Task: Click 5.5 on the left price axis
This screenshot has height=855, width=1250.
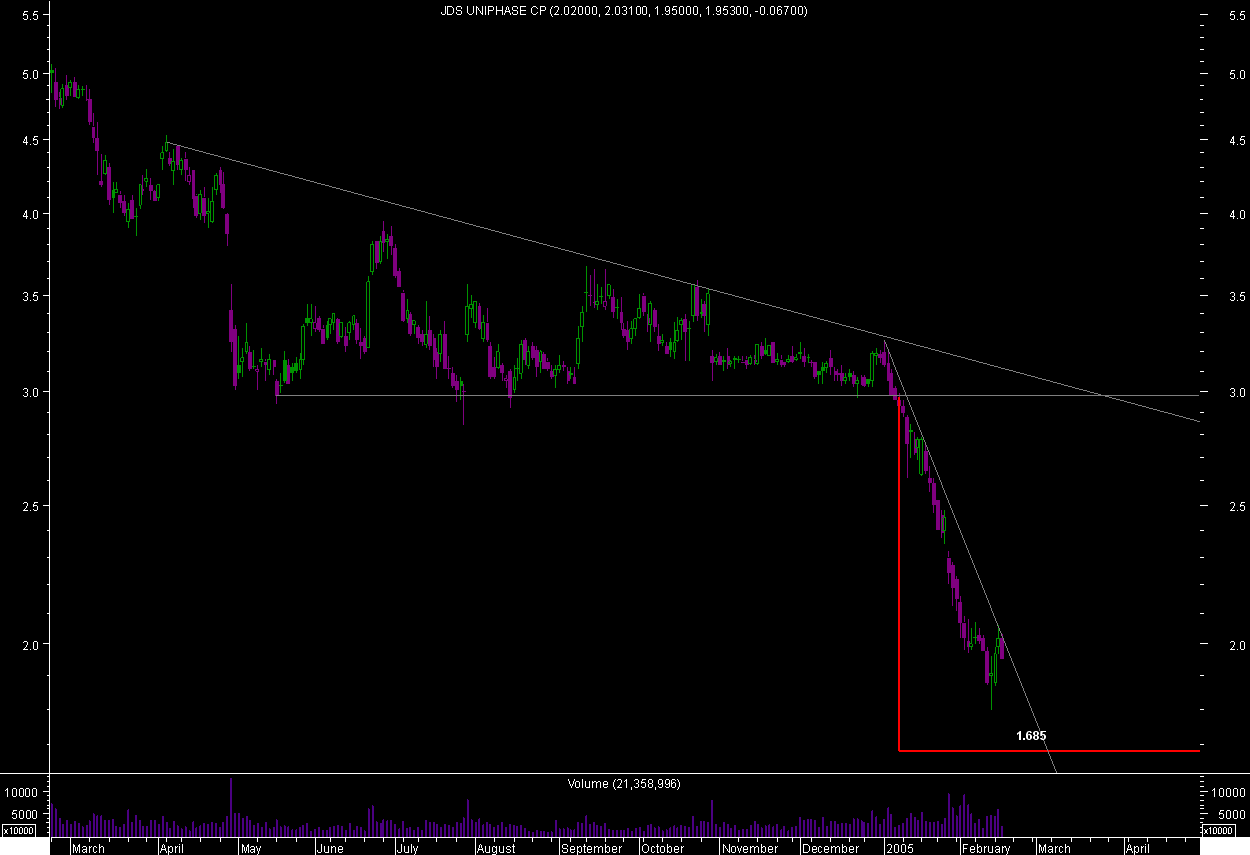Action: point(29,17)
